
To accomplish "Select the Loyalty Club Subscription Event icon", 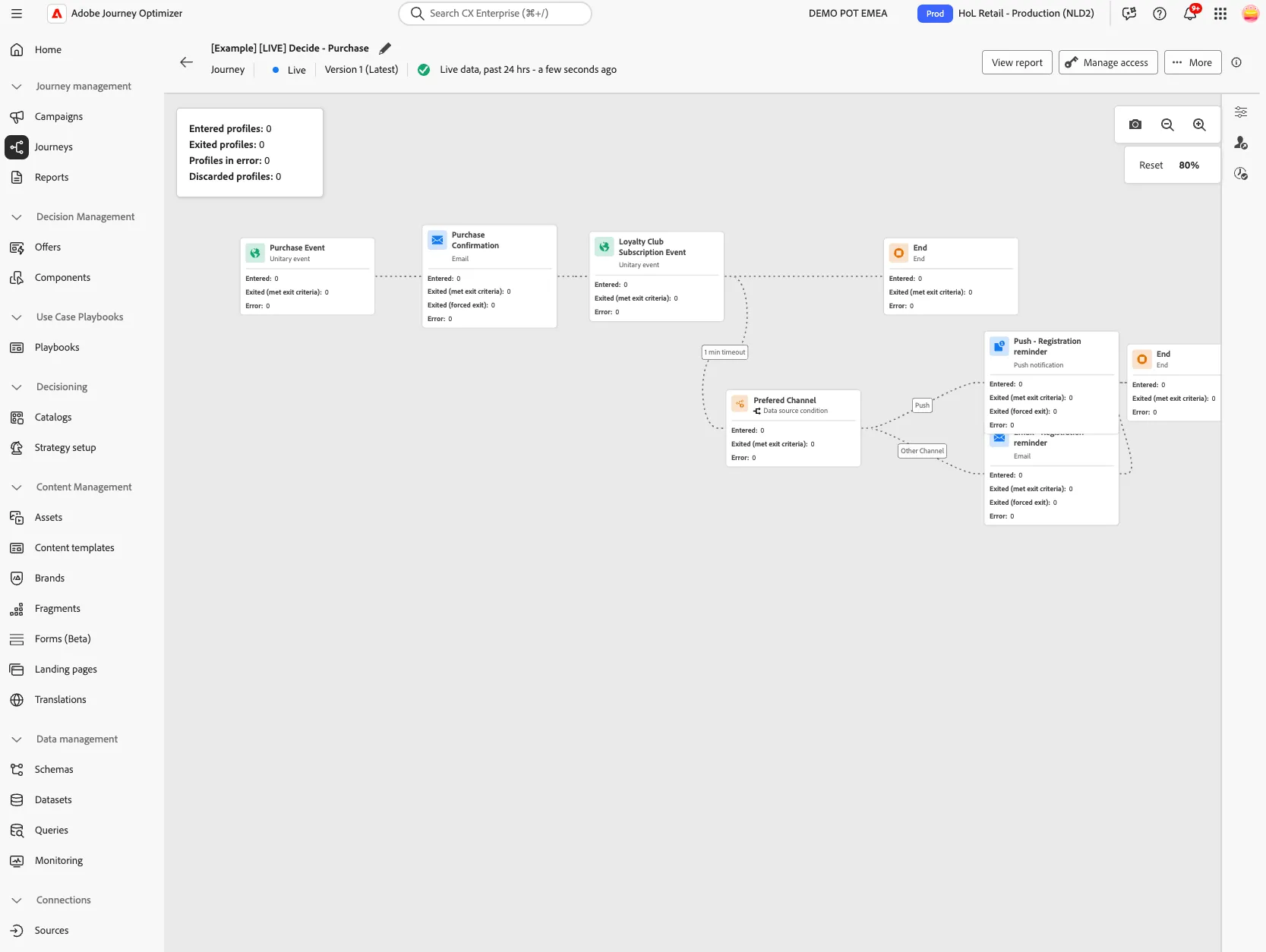I will (605, 246).
